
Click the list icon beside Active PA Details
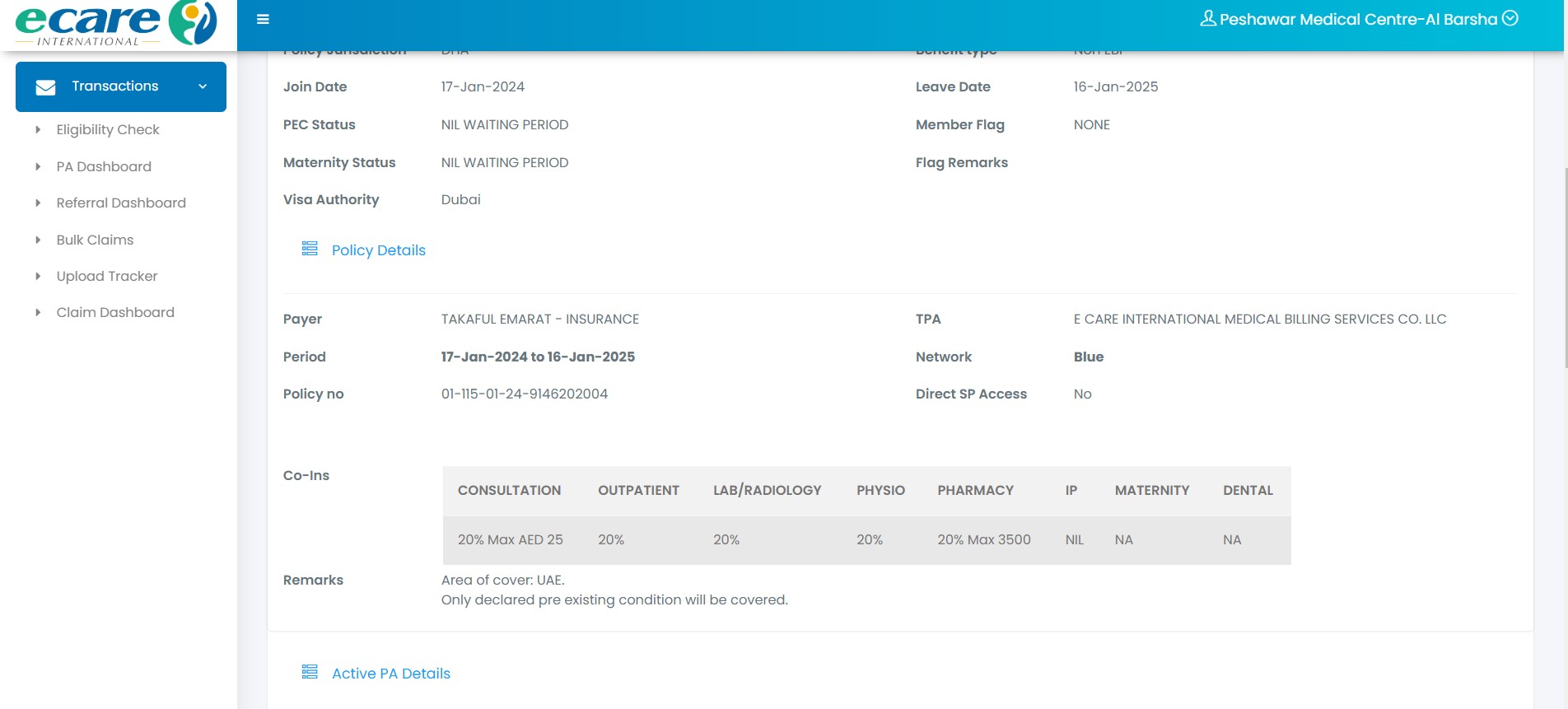pyautogui.click(x=310, y=672)
